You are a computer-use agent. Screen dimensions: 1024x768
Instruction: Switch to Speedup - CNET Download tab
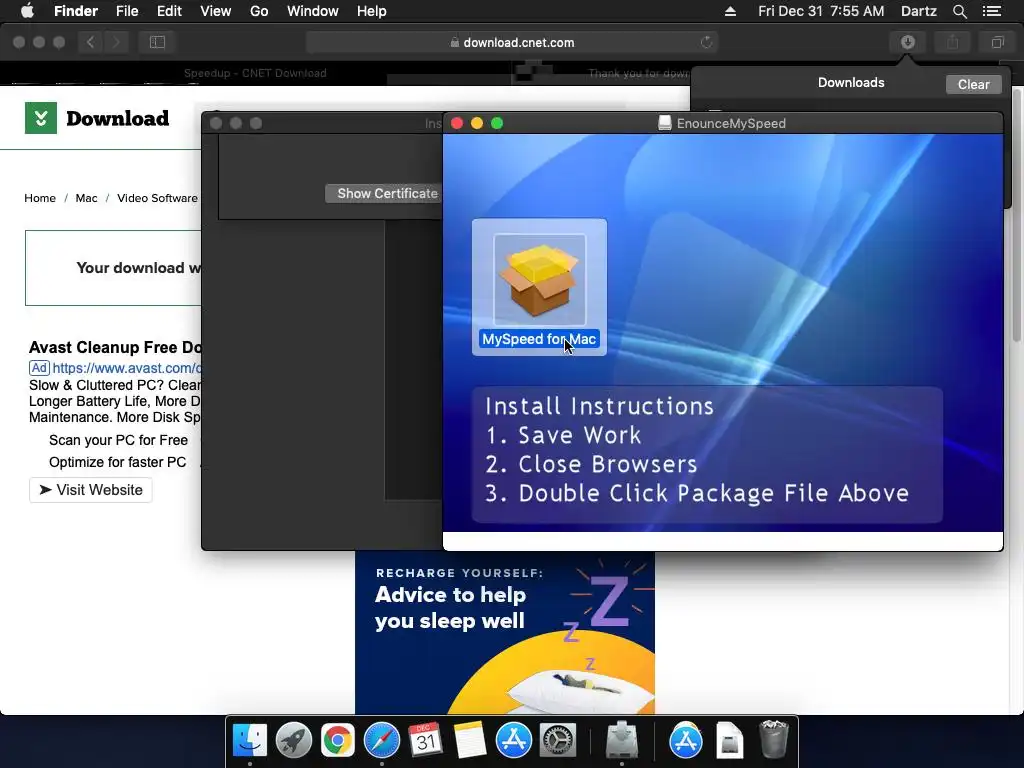[x=255, y=73]
